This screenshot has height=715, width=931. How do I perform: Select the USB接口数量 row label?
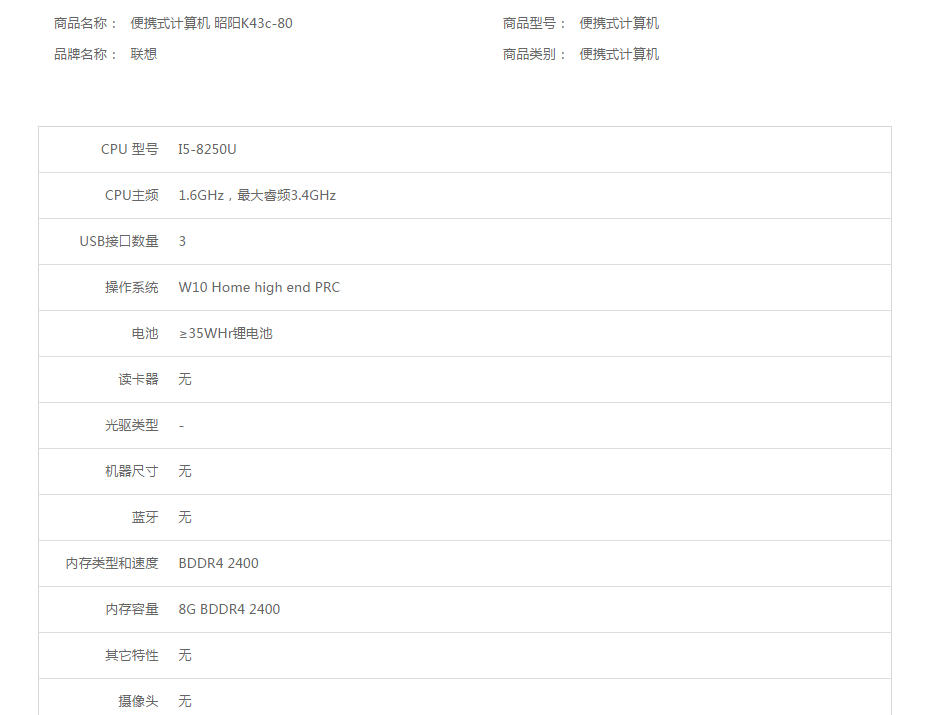pos(119,241)
